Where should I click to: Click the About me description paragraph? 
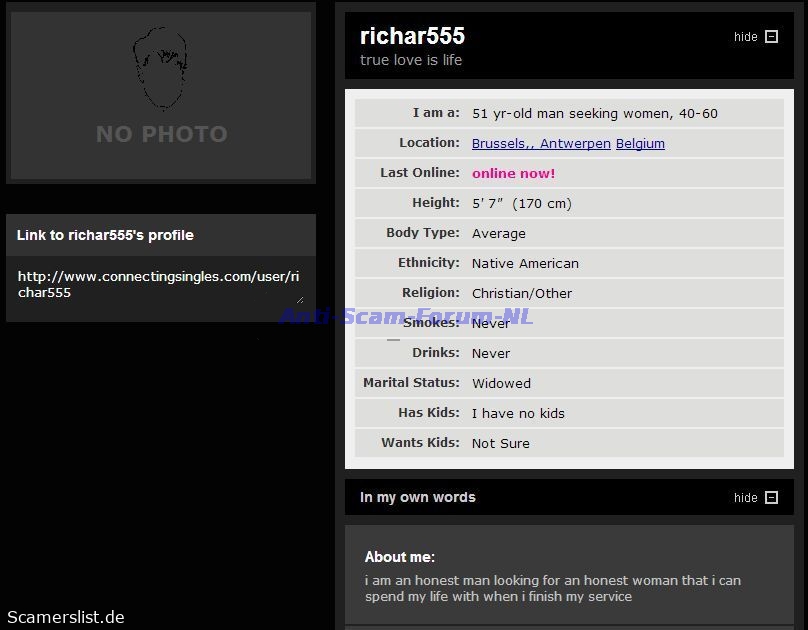point(552,588)
